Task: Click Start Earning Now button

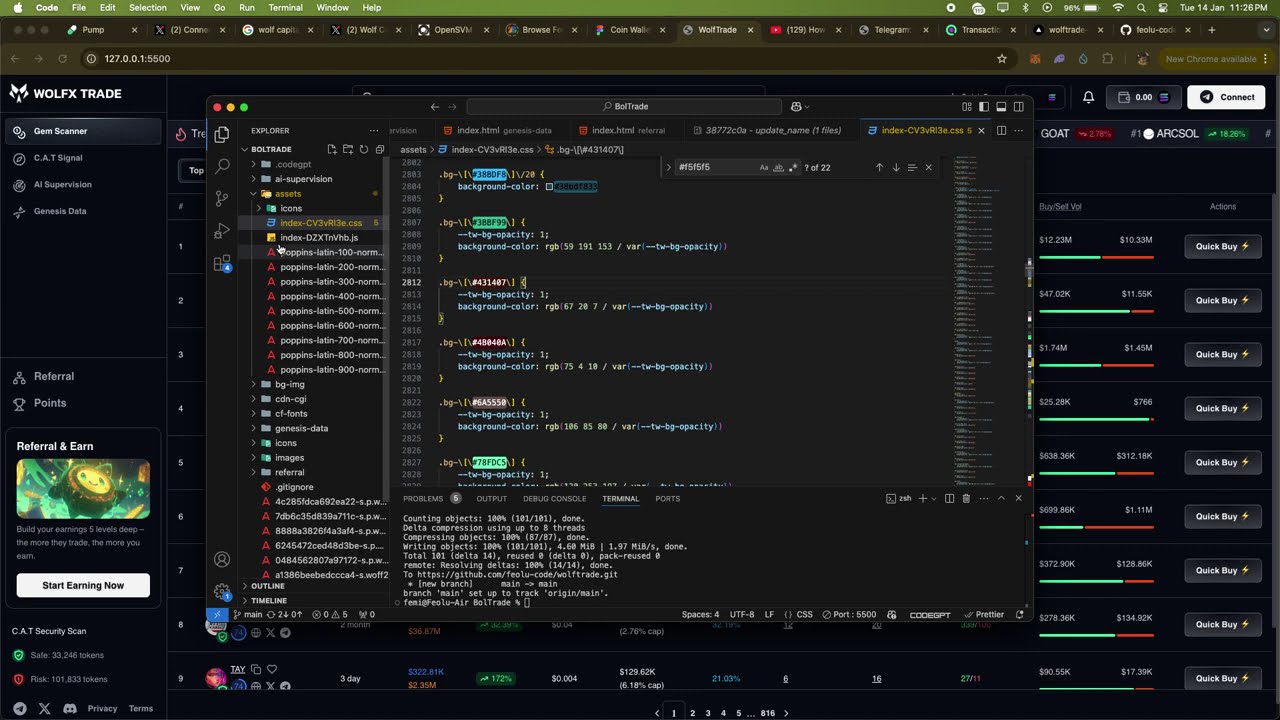Action: (x=83, y=585)
